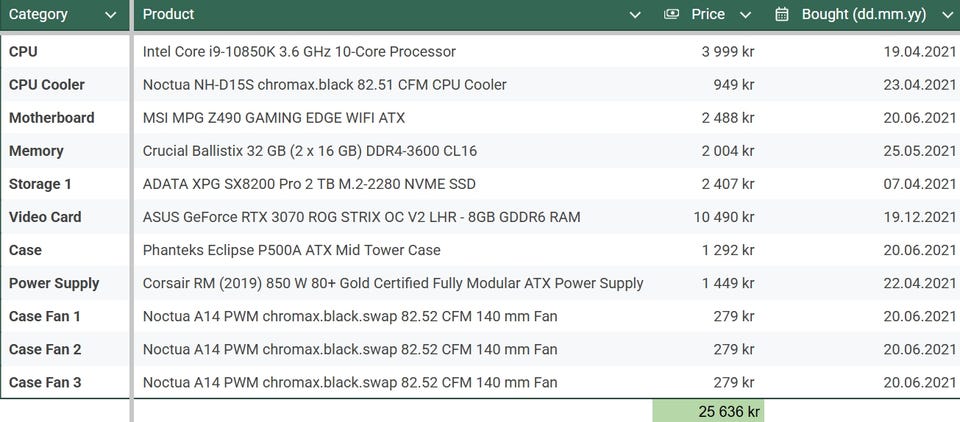Screen dimensions: 960x422
Task: Select the Noctua NH-D15S CPU Cooler cell
Action: (324, 85)
